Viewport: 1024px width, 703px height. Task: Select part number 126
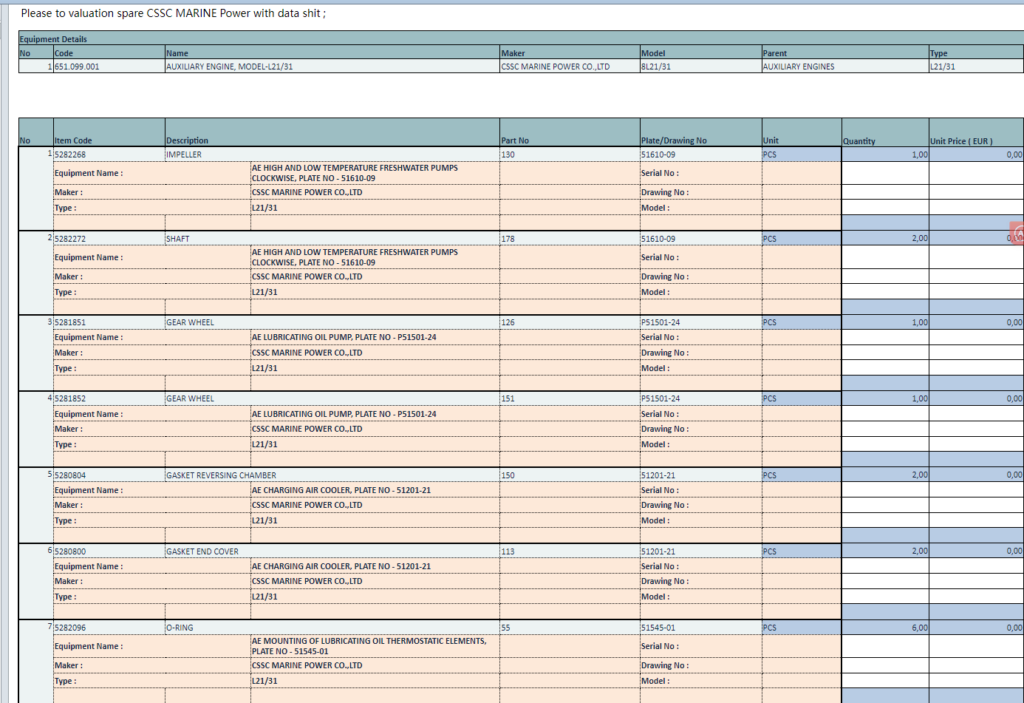tap(569, 323)
